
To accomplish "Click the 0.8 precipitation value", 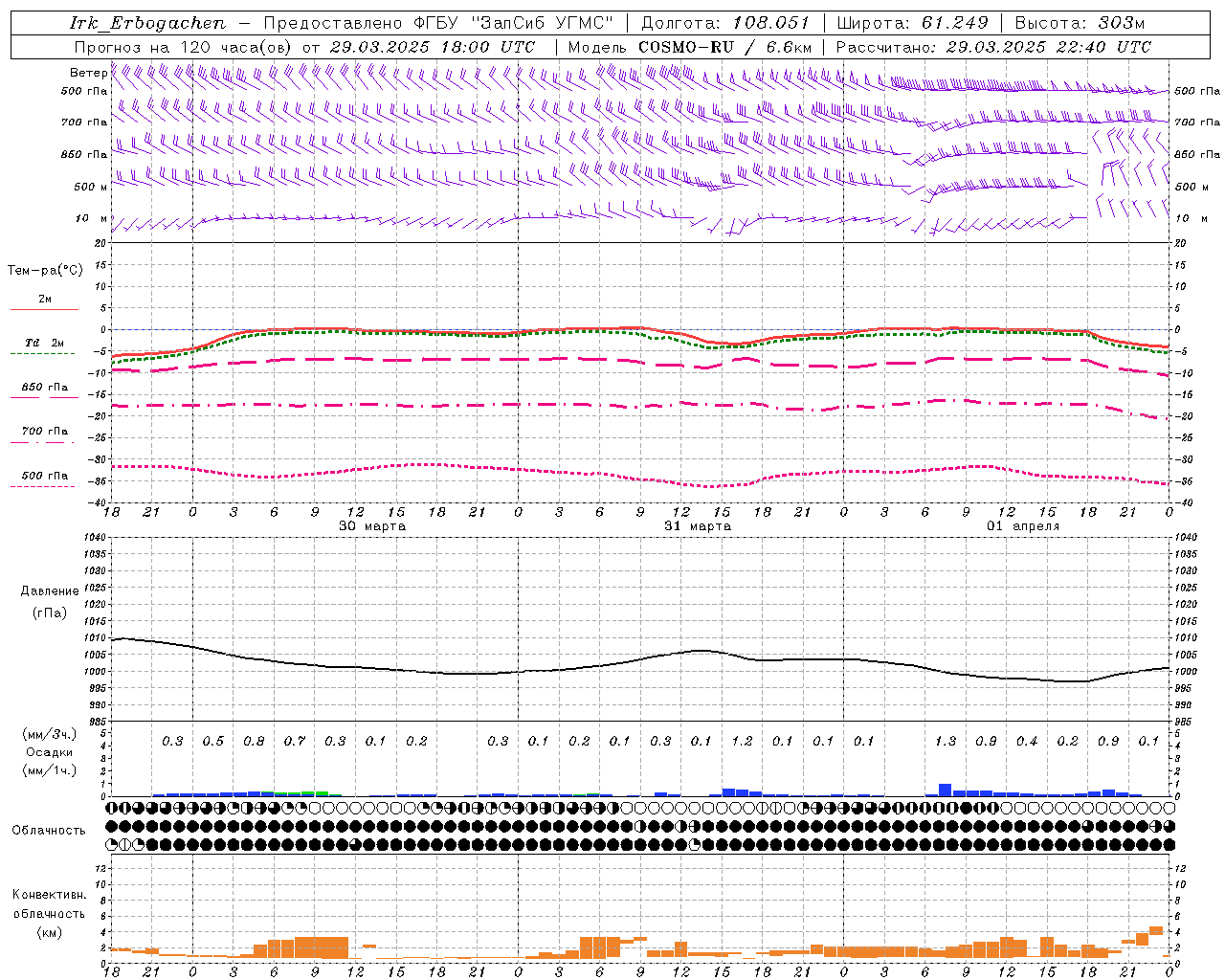I will (x=254, y=741).
